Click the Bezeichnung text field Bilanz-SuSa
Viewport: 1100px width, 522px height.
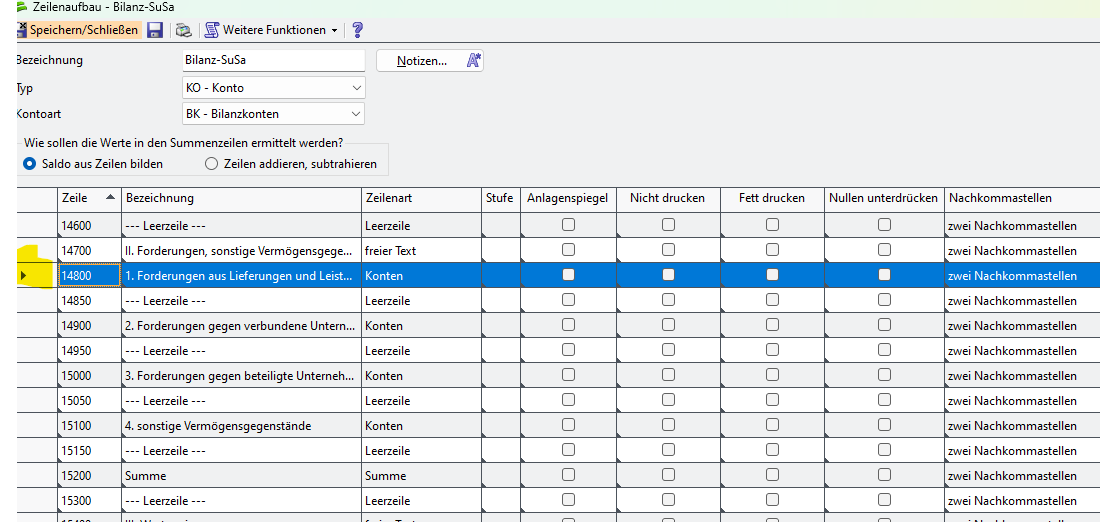[272, 61]
